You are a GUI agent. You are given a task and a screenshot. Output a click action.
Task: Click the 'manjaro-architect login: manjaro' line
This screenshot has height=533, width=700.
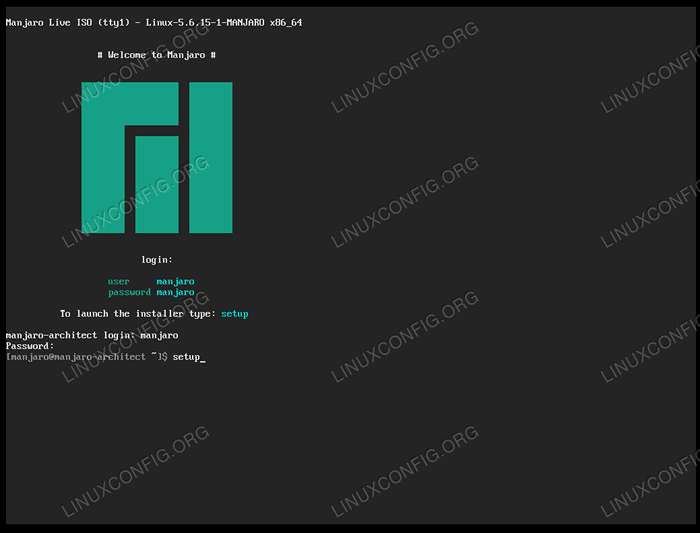(x=92, y=335)
